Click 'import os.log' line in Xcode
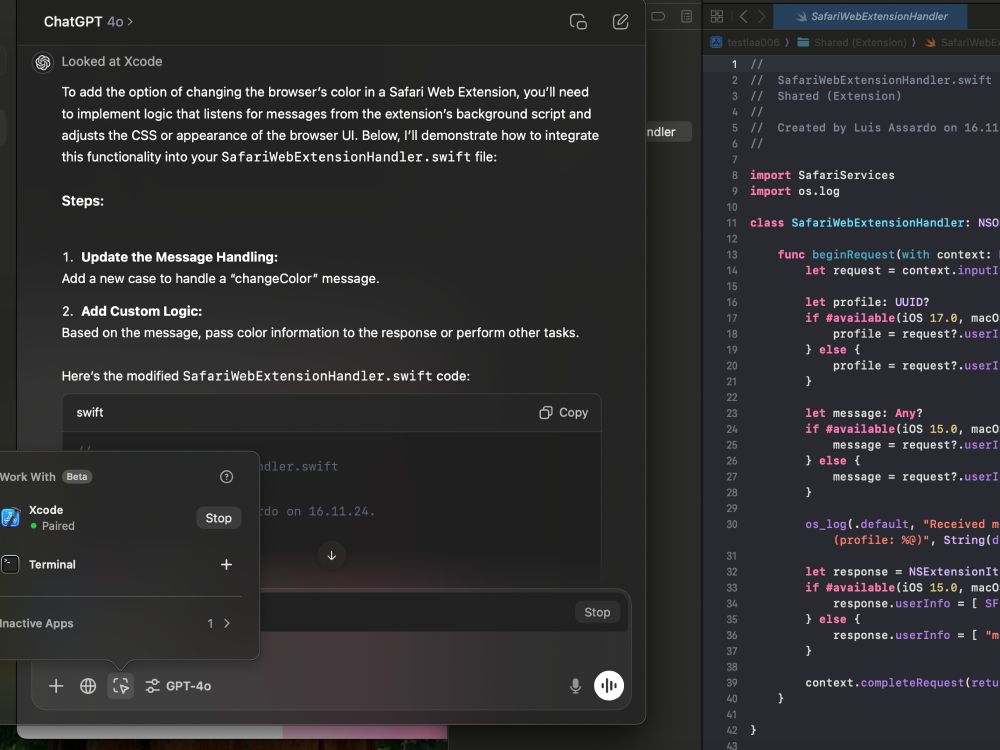This screenshot has width=1000, height=750. click(x=795, y=191)
